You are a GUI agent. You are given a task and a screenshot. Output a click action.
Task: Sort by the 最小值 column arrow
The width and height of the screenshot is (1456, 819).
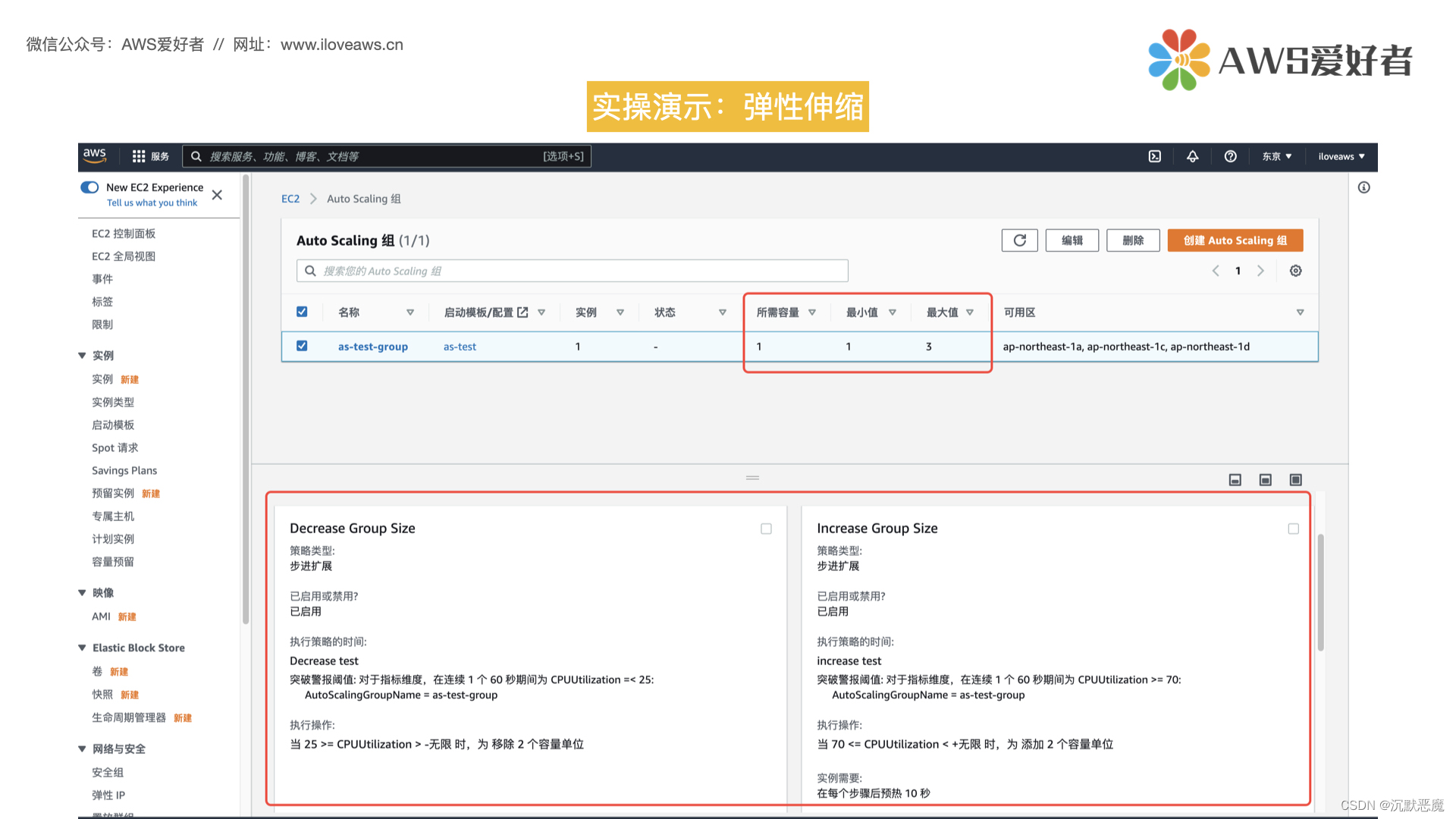tap(893, 312)
